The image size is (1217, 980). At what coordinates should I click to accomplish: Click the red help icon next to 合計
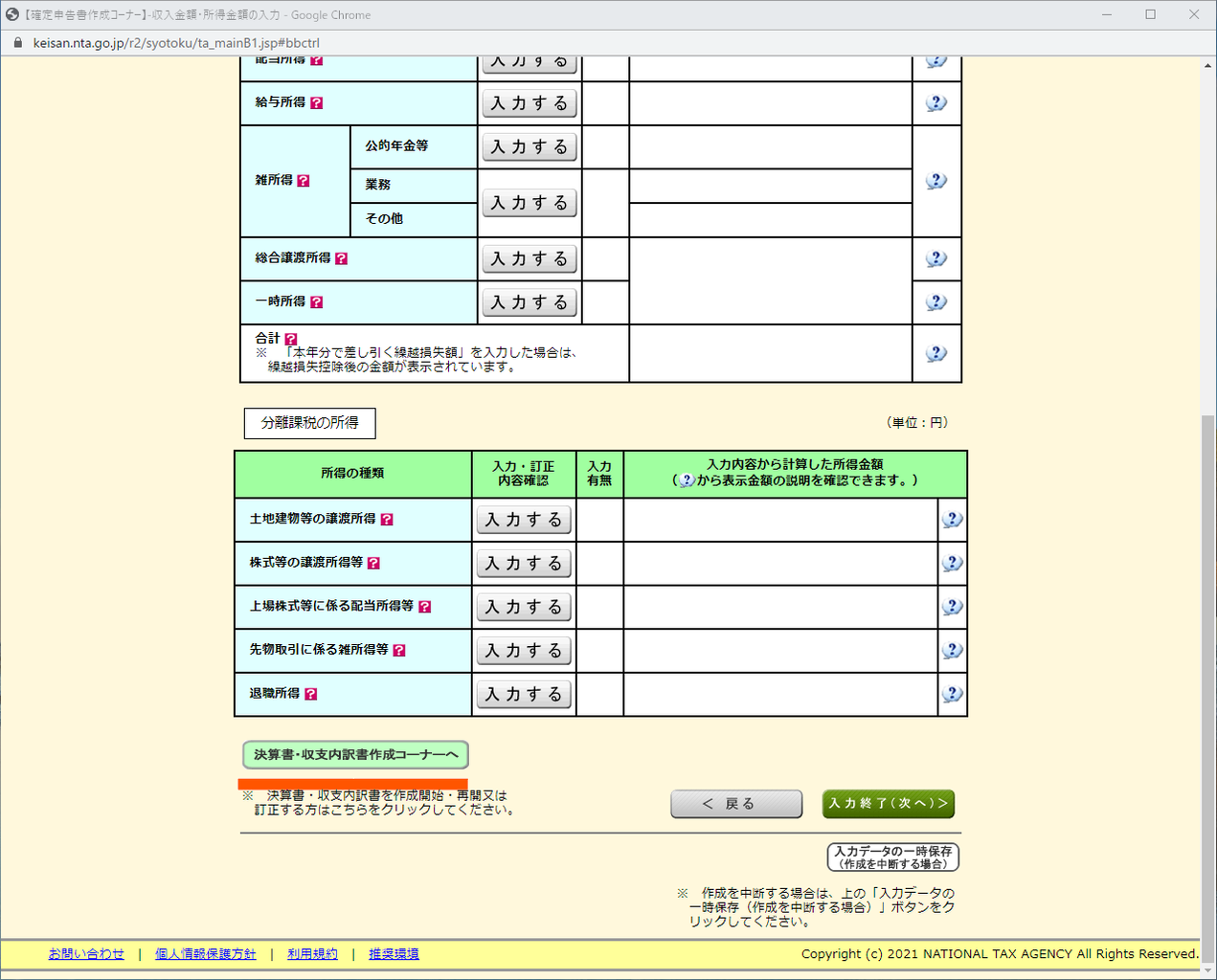pyautogui.click(x=291, y=339)
